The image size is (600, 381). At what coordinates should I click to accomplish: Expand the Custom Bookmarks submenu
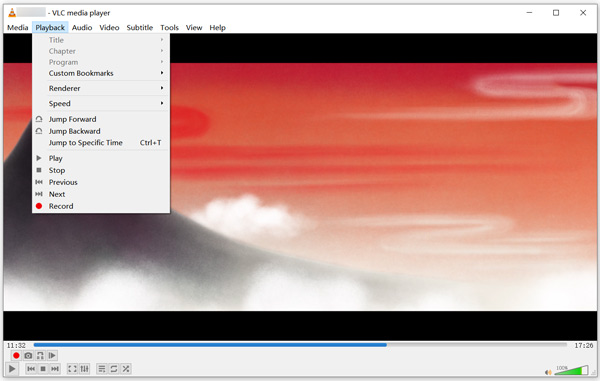pyautogui.click(x=101, y=73)
